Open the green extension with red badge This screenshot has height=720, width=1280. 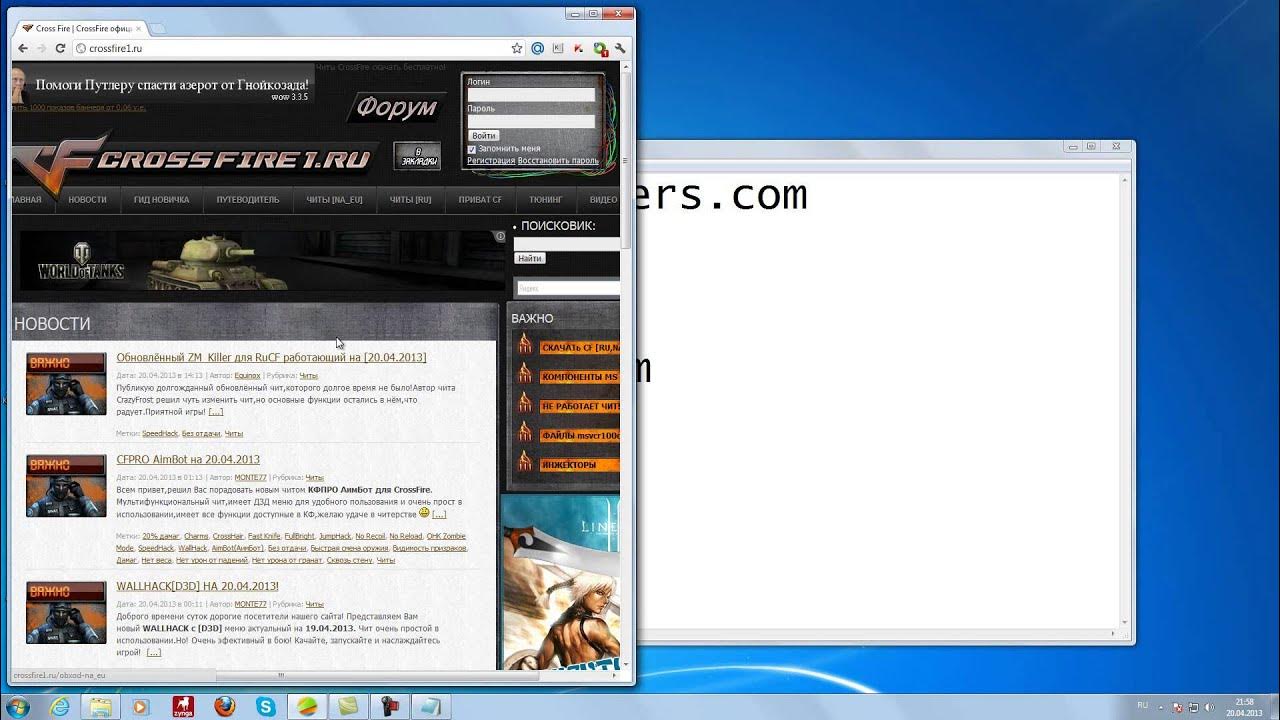(600, 48)
